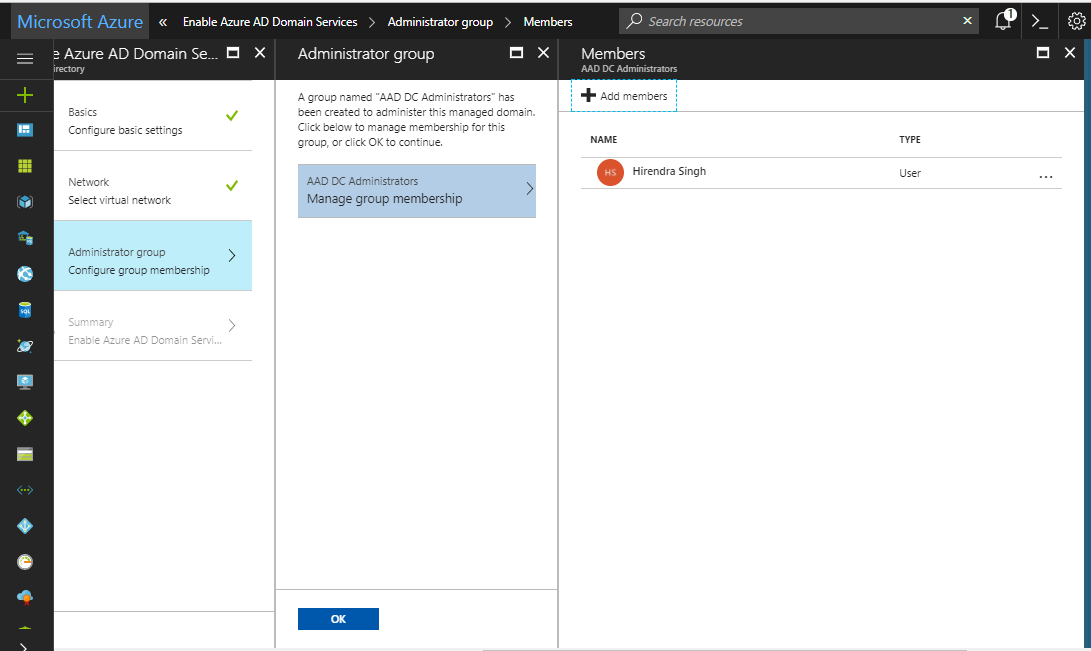The height and width of the screenshot is (651, 1091).
Task: Open portal settings gear icon
Action: 1076,22
